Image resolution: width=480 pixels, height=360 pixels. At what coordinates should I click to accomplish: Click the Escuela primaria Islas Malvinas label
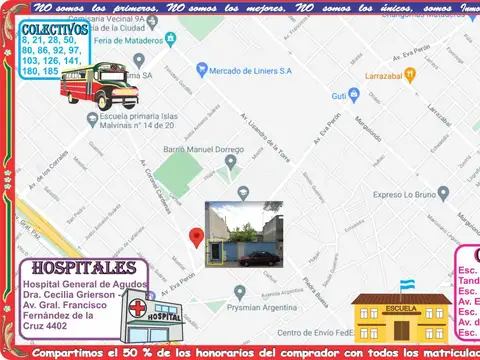(139, 121)
